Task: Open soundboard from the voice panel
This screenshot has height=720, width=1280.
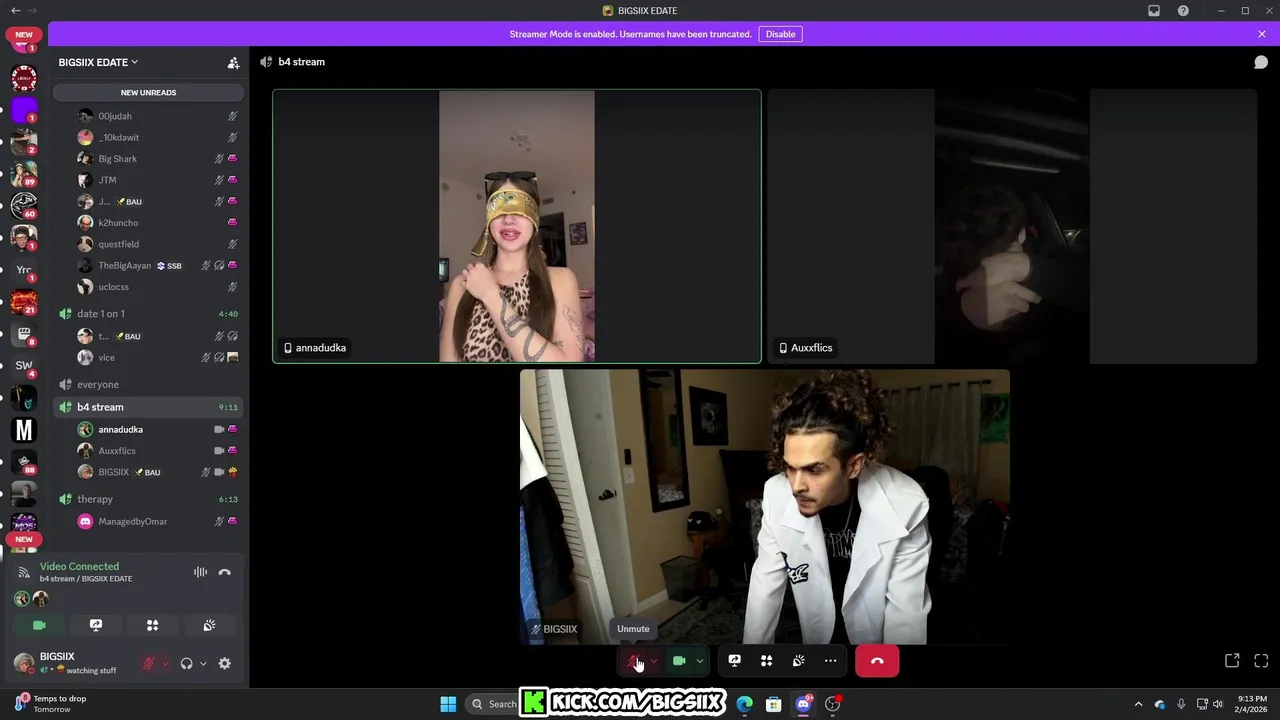Action: (209, 625)
